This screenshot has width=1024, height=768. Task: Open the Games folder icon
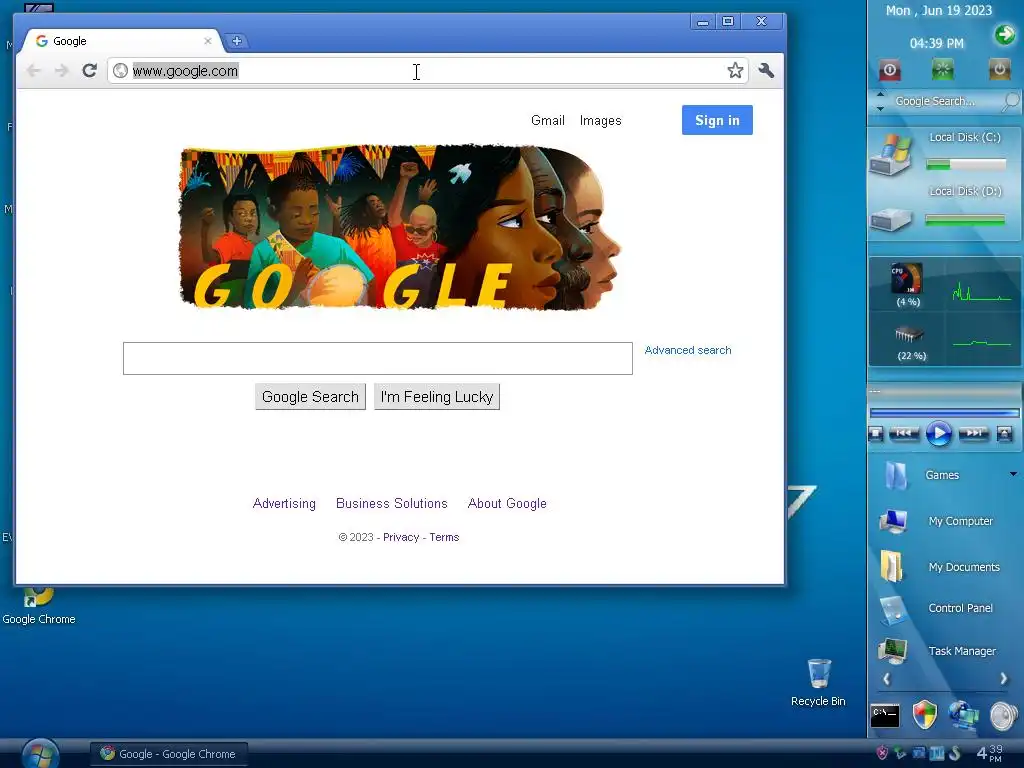tap(896, 475)
